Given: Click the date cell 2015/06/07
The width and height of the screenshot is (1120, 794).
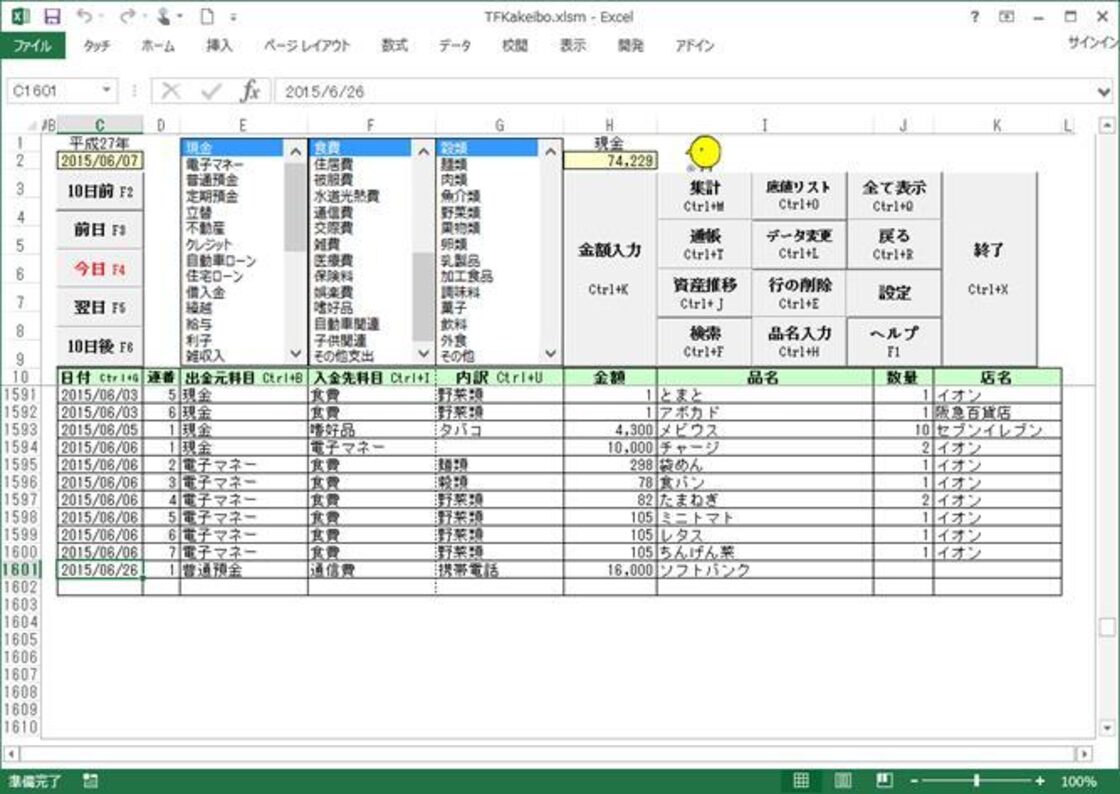Looking at the screenshot, I should pyautogui.click(x=100, y=161).
